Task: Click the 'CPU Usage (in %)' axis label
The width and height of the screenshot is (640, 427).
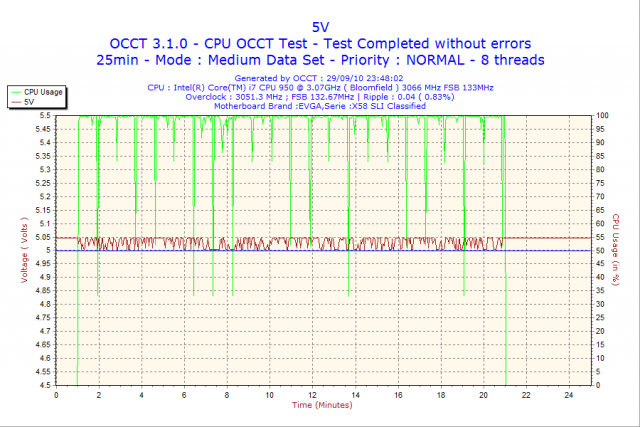Action: pyautogui.click(x=616, y=250)
